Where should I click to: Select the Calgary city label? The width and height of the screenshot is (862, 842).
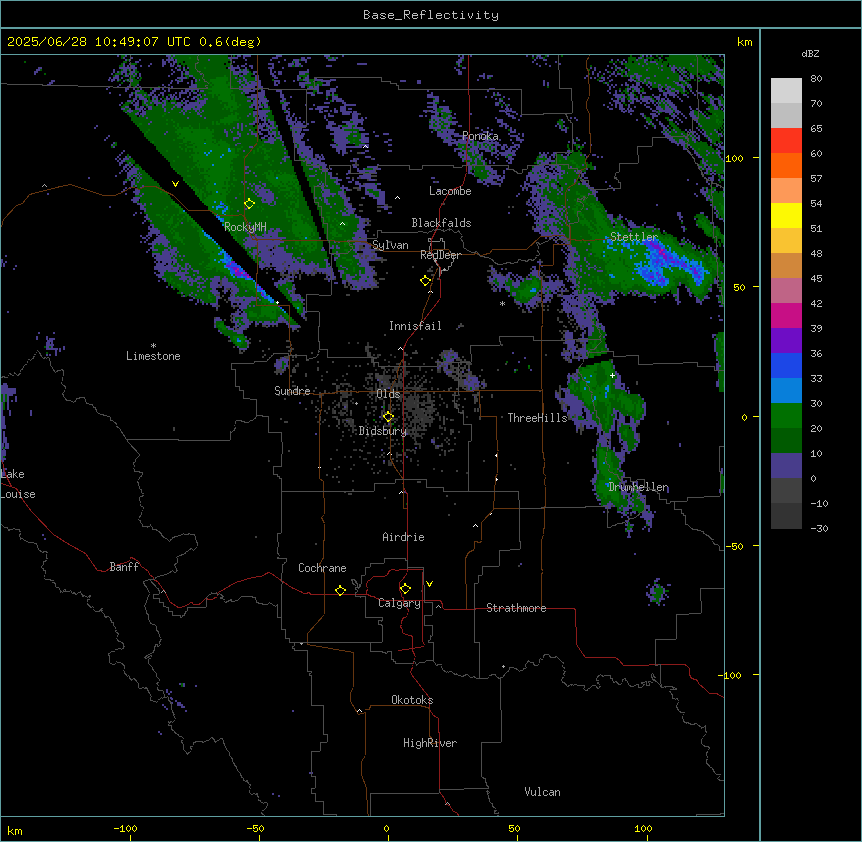399,603
